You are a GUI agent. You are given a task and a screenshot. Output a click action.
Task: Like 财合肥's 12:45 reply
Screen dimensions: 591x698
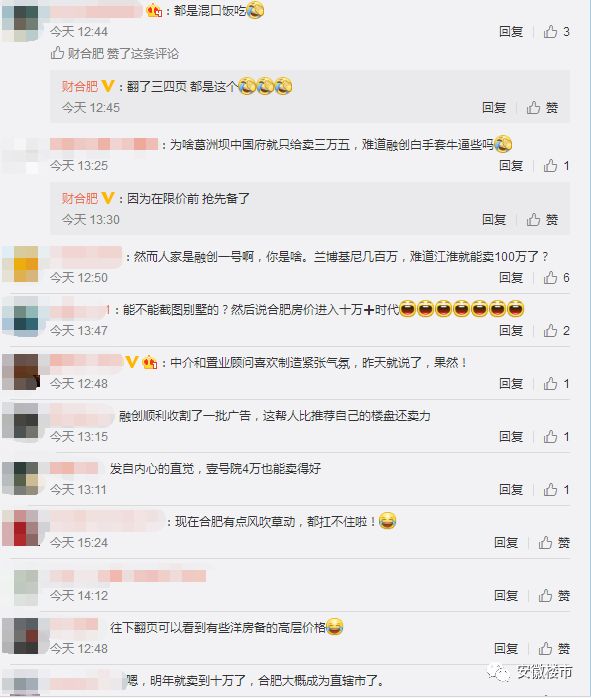tap(542, 107)
